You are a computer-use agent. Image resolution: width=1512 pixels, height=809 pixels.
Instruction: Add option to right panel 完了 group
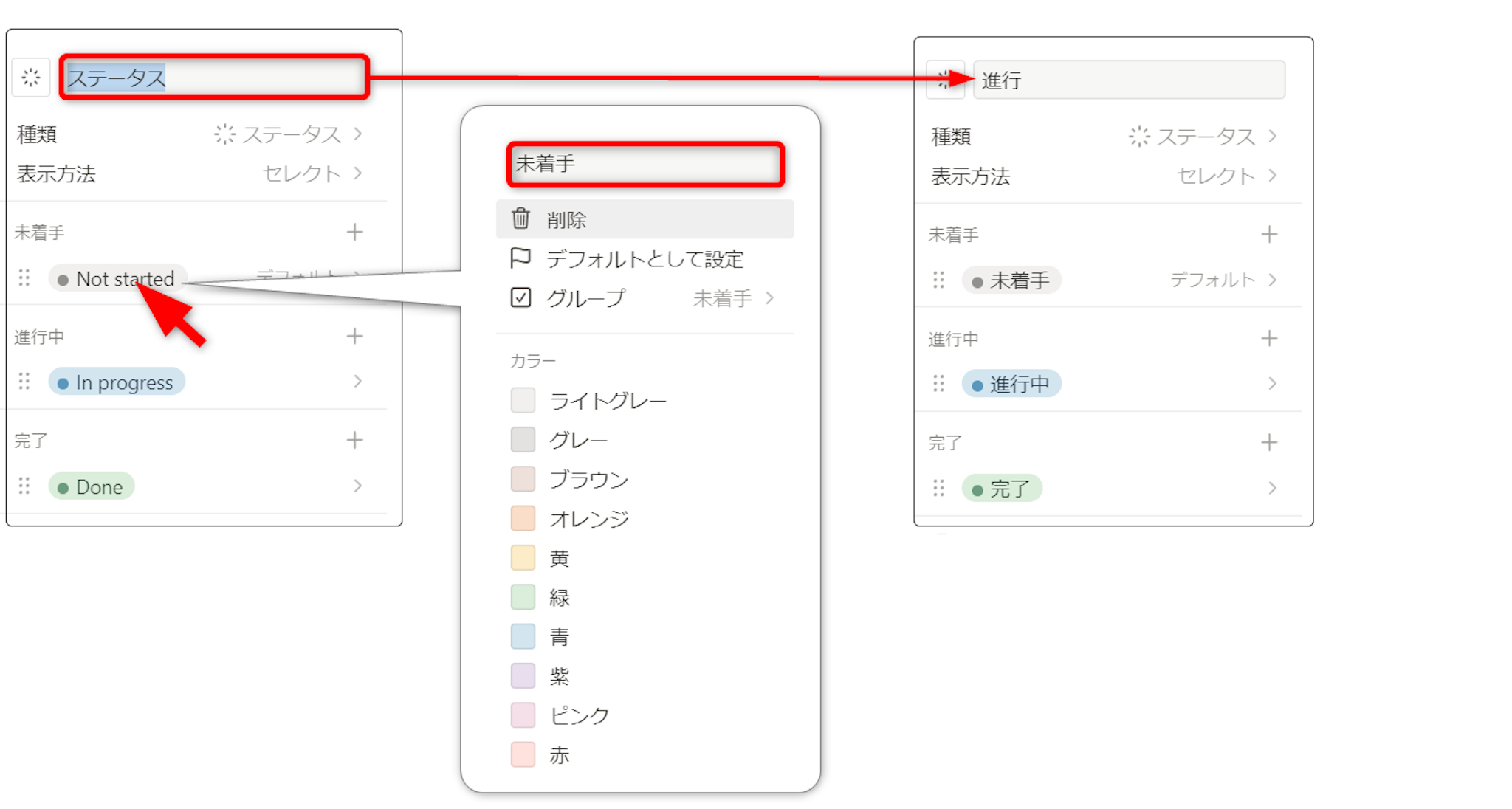click(1269, 442)
